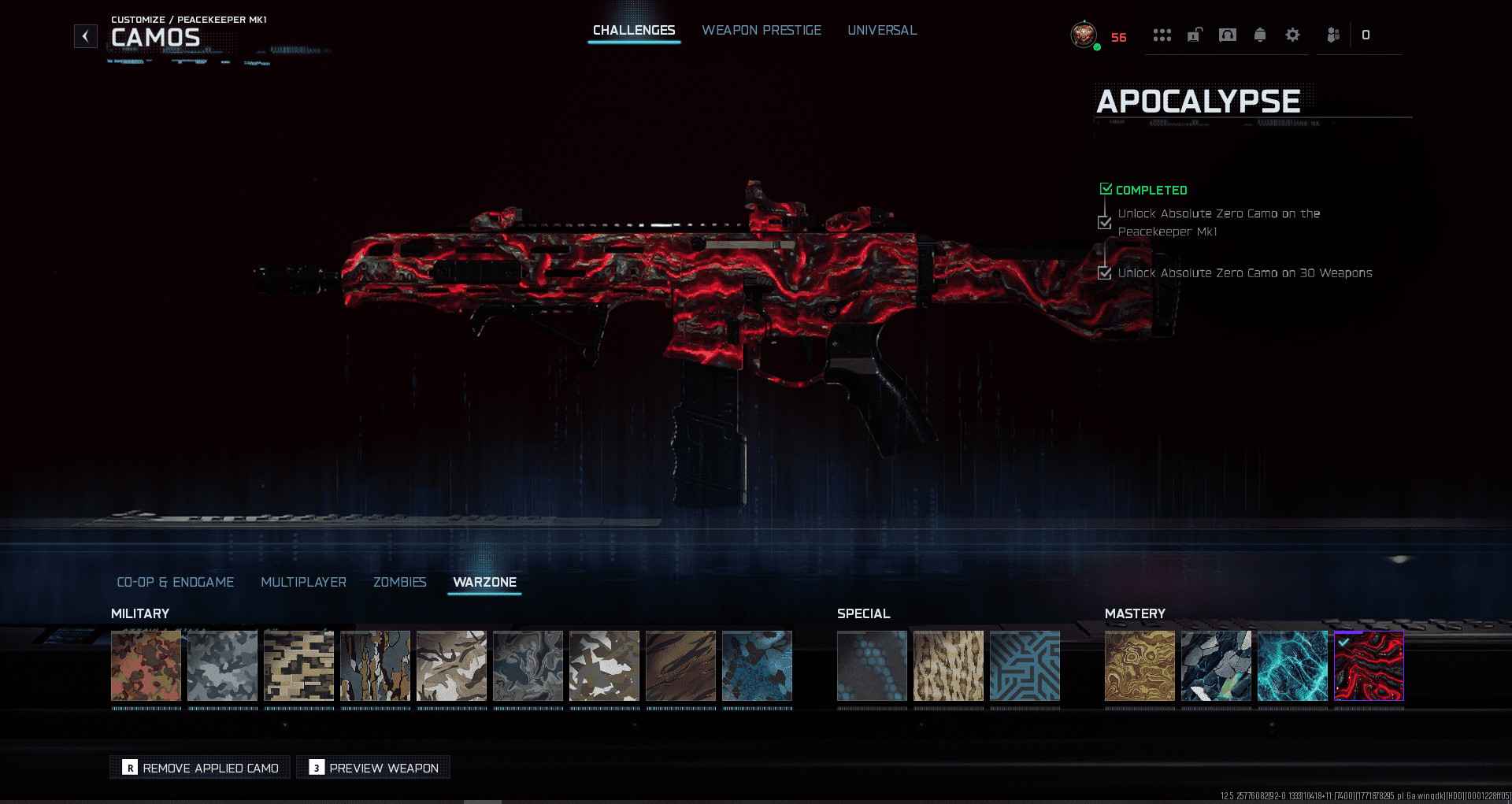1512x804 pixels.
Task: Select the tan leopard print Special camo
Action: (x=948, y=666)
